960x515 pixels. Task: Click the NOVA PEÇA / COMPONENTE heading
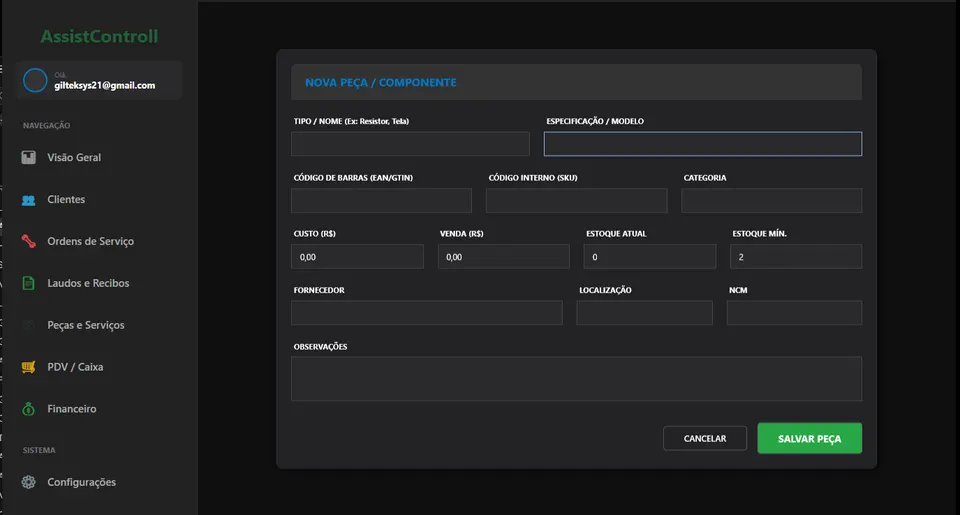[381, 83]
